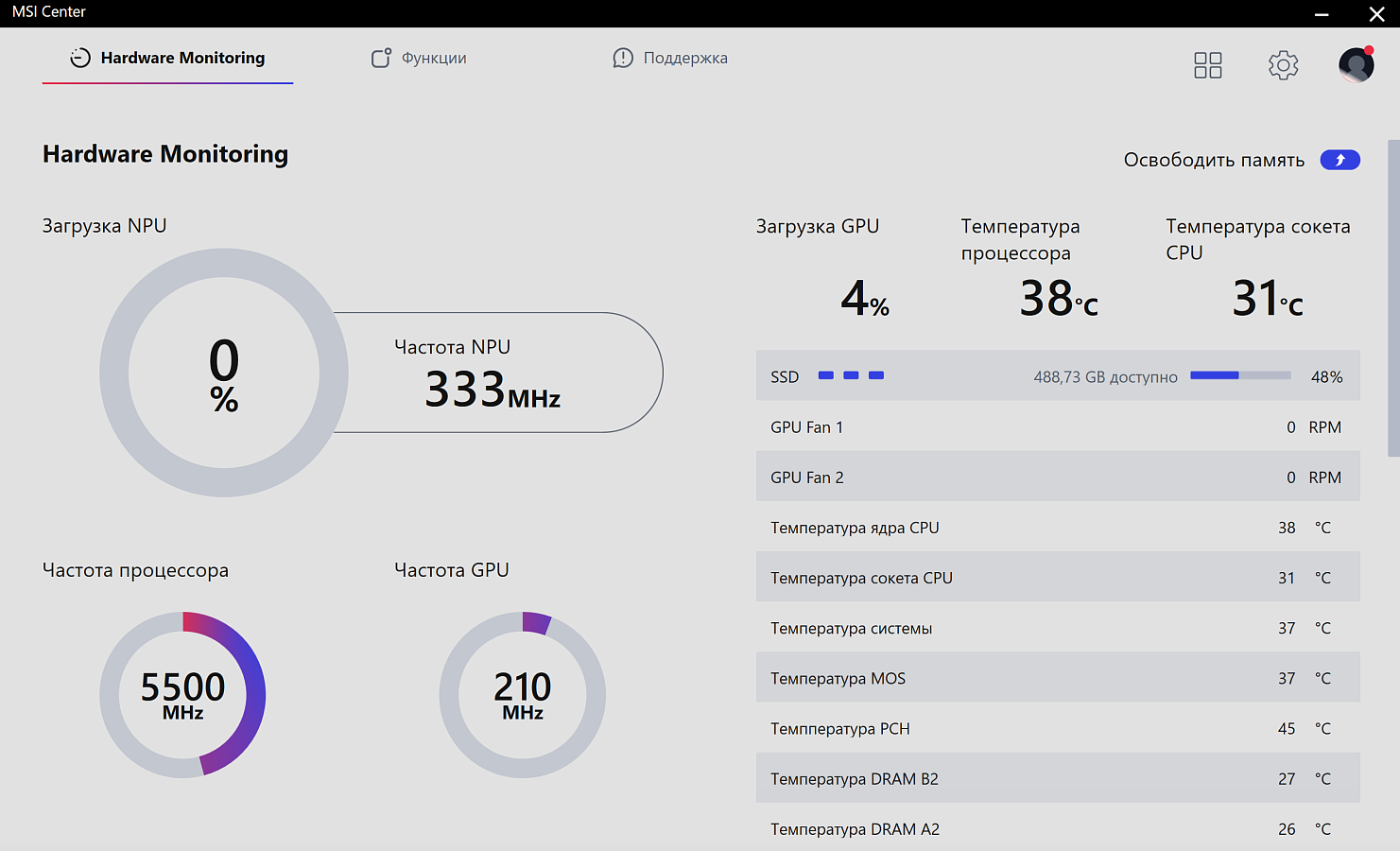Click the Поддержка chat bubble icon

623,58
